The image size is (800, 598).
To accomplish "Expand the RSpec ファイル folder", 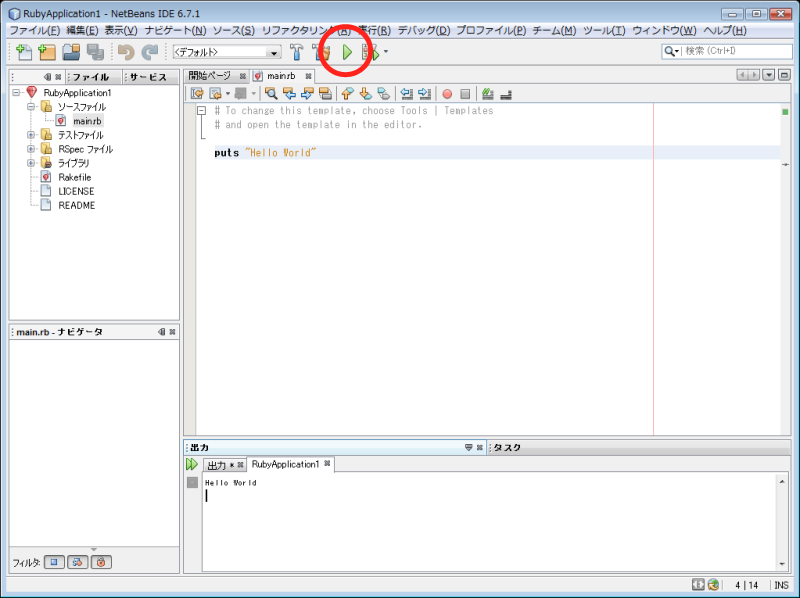I will (31, 149).
